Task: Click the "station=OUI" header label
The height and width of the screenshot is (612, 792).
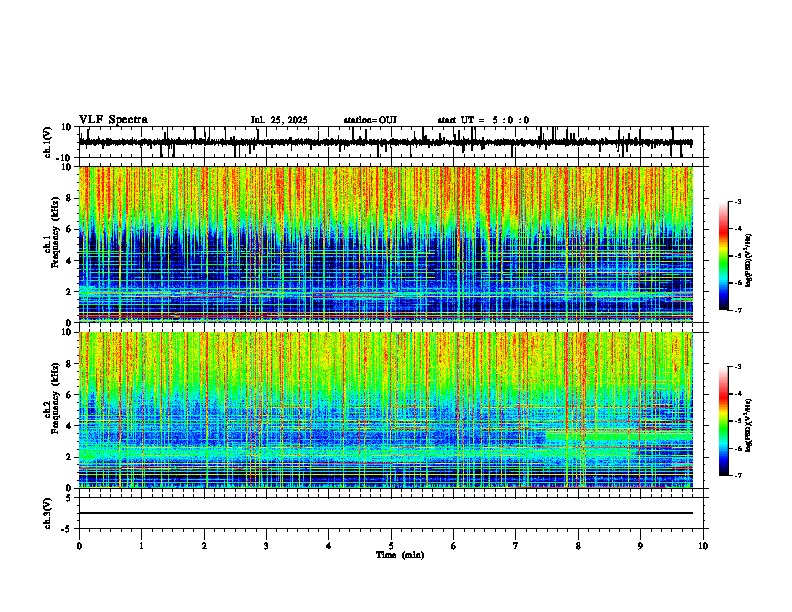Action: click(x=370, y=120)
